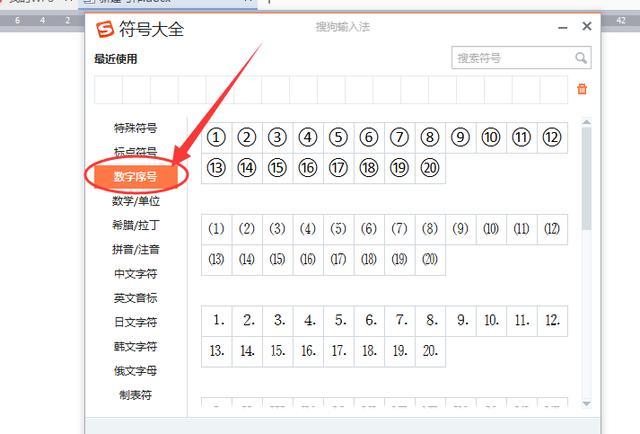
Task: Insert dotted number 20.
Action: click(x=430, y=351)
